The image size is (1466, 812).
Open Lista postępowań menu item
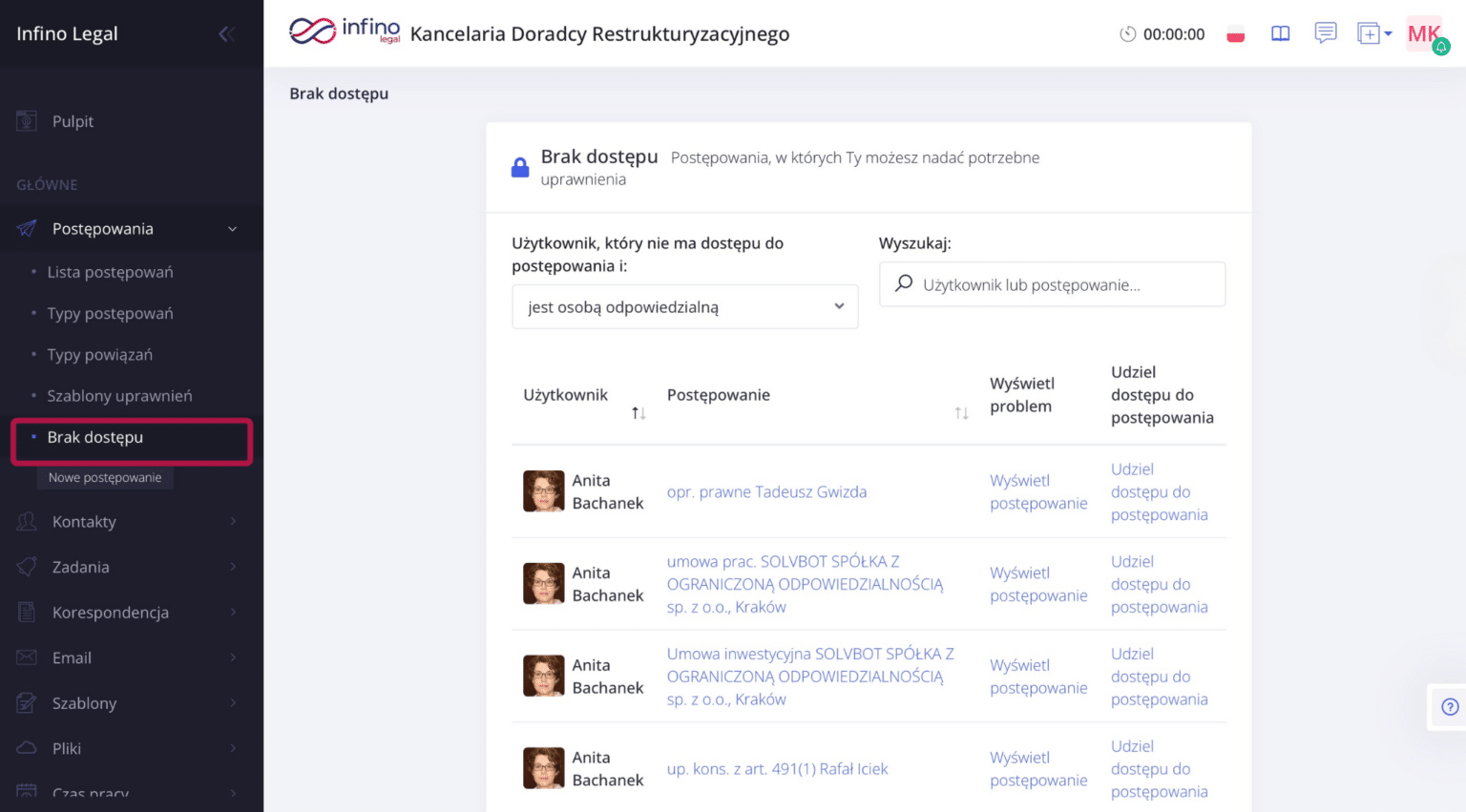(110, 272)
